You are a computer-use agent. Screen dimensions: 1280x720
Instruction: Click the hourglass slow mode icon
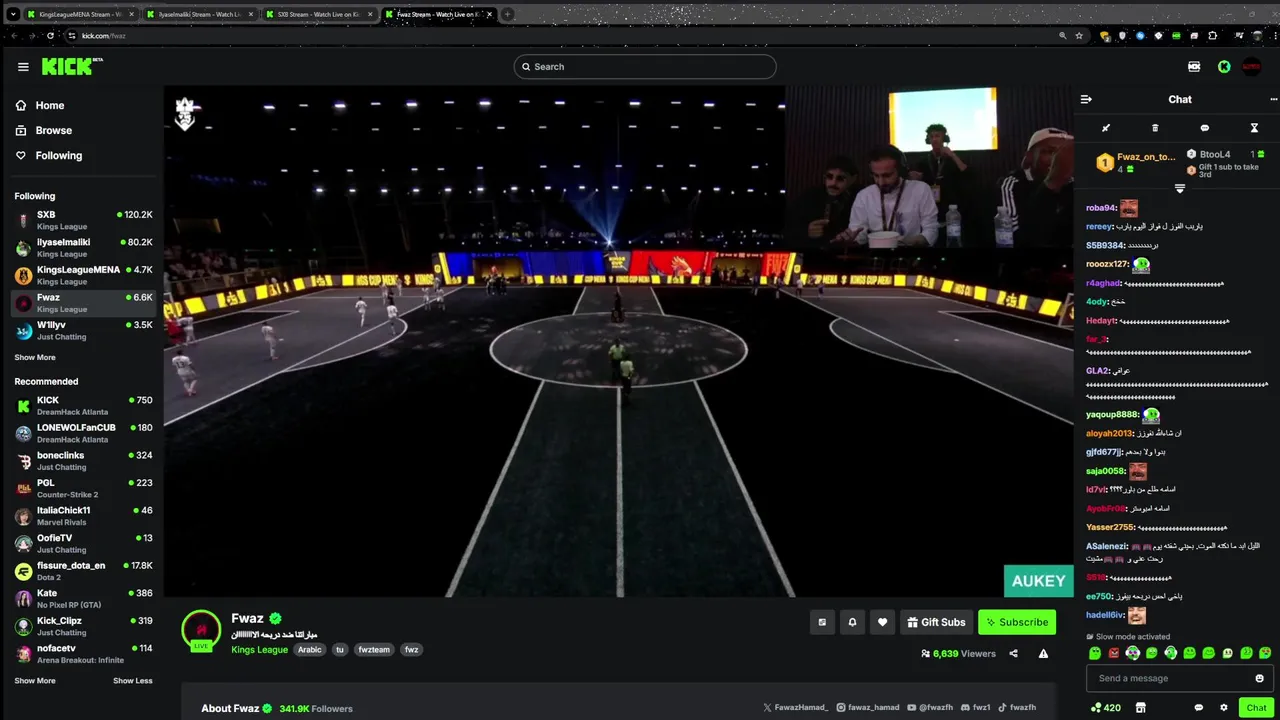click(x=1254, y=128)
